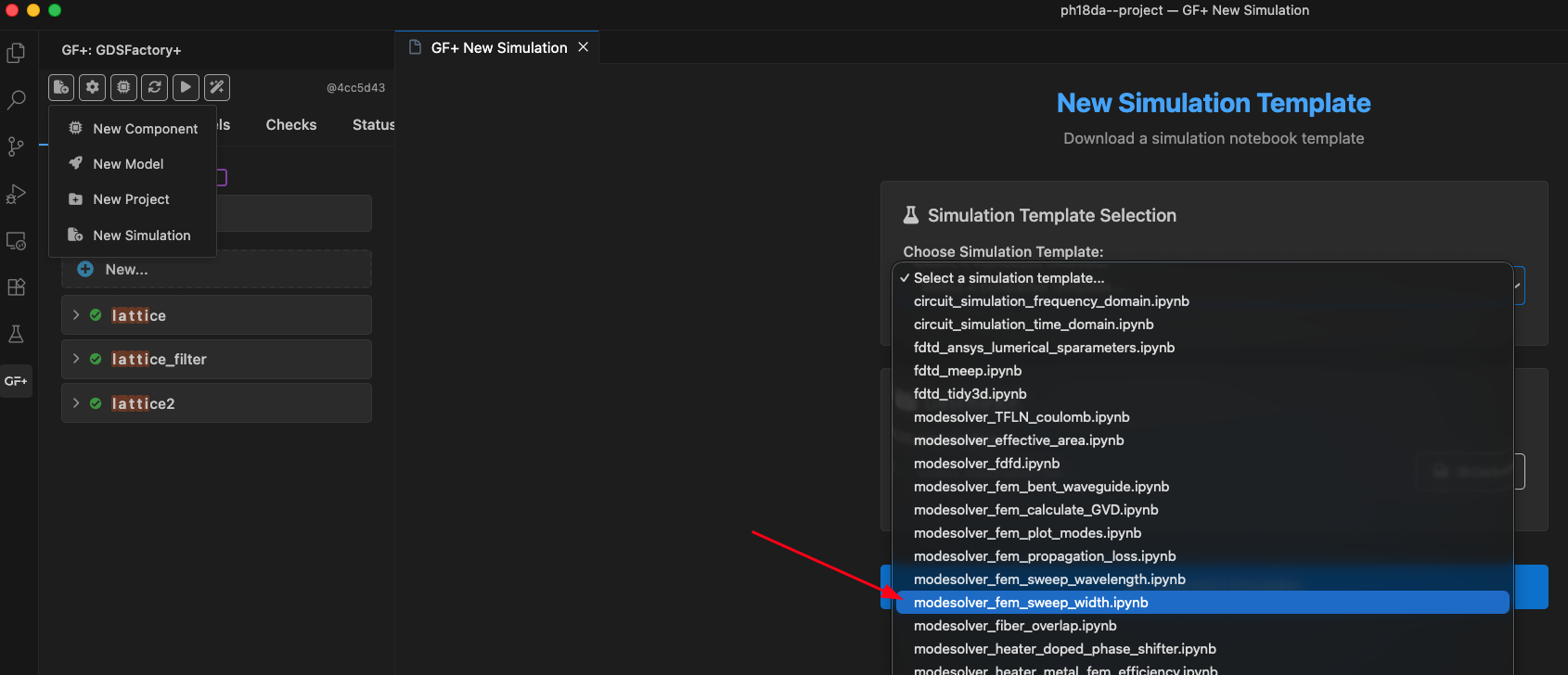Open the Testing flask view
Screen dimensions: 1568x675
point(16,334)
